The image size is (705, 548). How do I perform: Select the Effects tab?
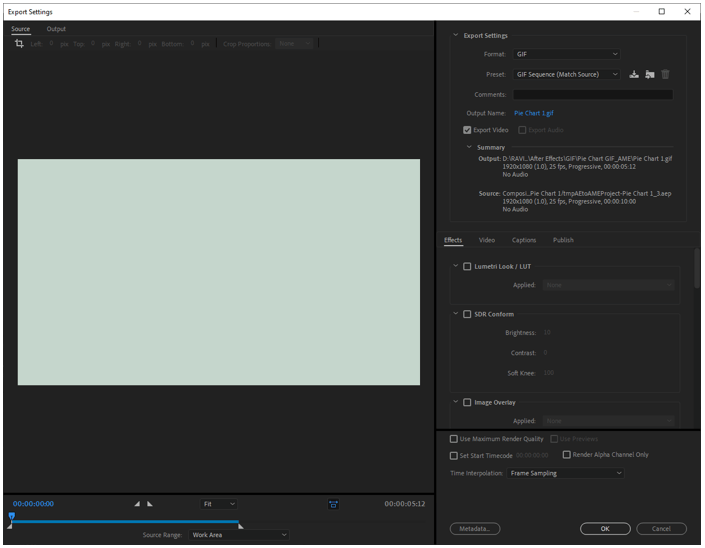coord(453,240)
